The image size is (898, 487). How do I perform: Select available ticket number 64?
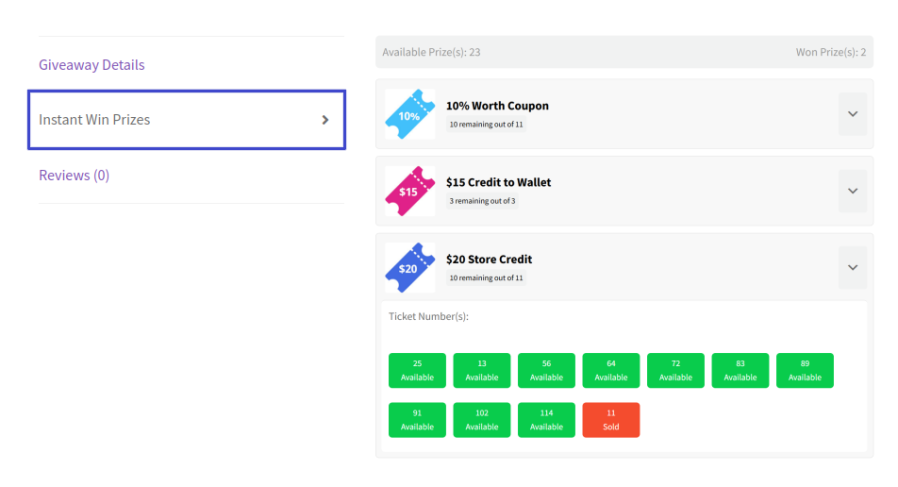[x=611, y=370]
